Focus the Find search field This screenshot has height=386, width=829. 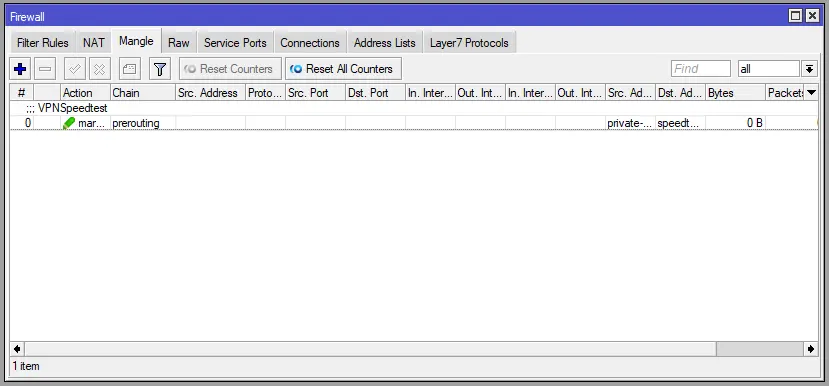701,69
